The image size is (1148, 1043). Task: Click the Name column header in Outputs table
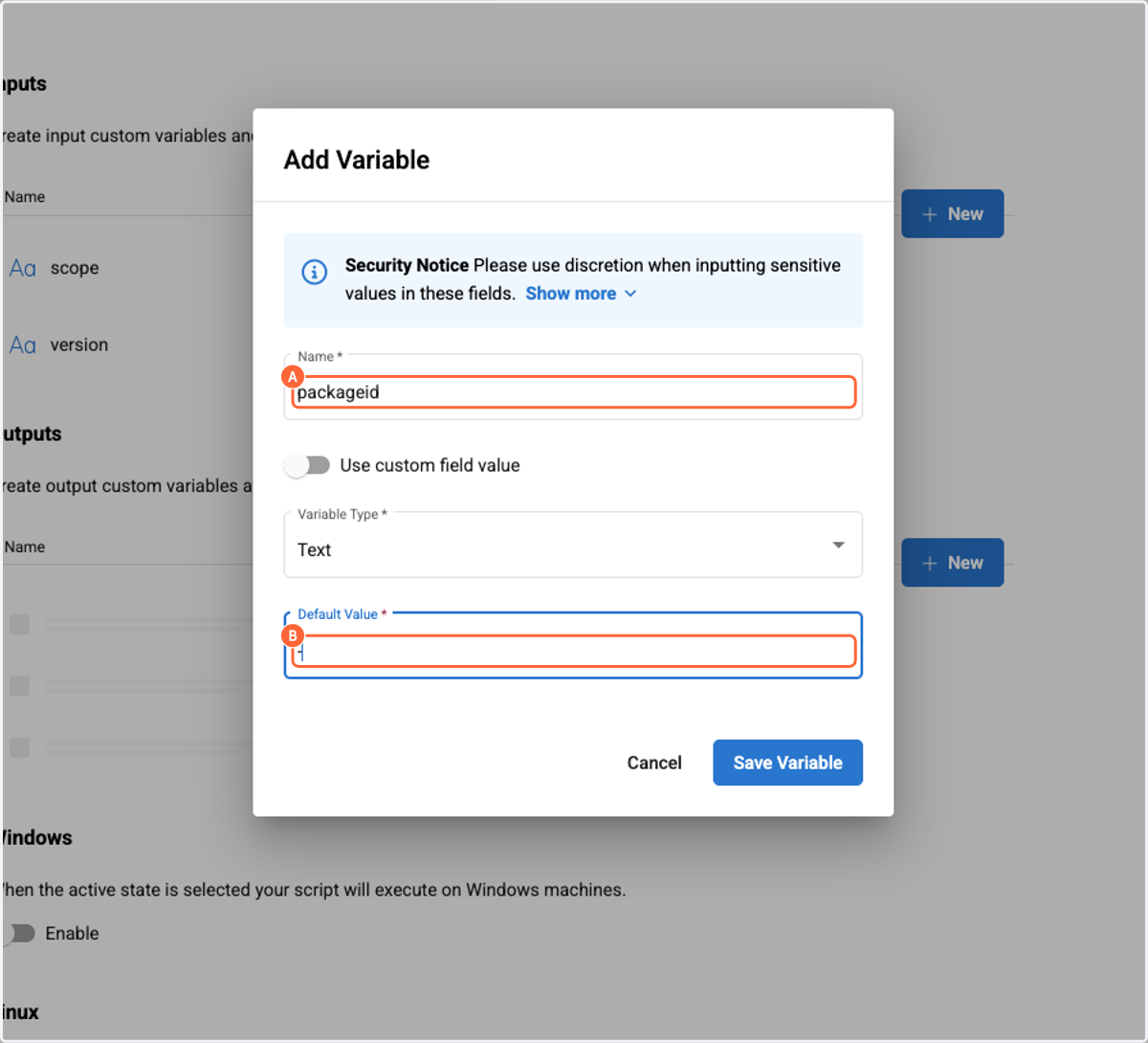[25, 547]
